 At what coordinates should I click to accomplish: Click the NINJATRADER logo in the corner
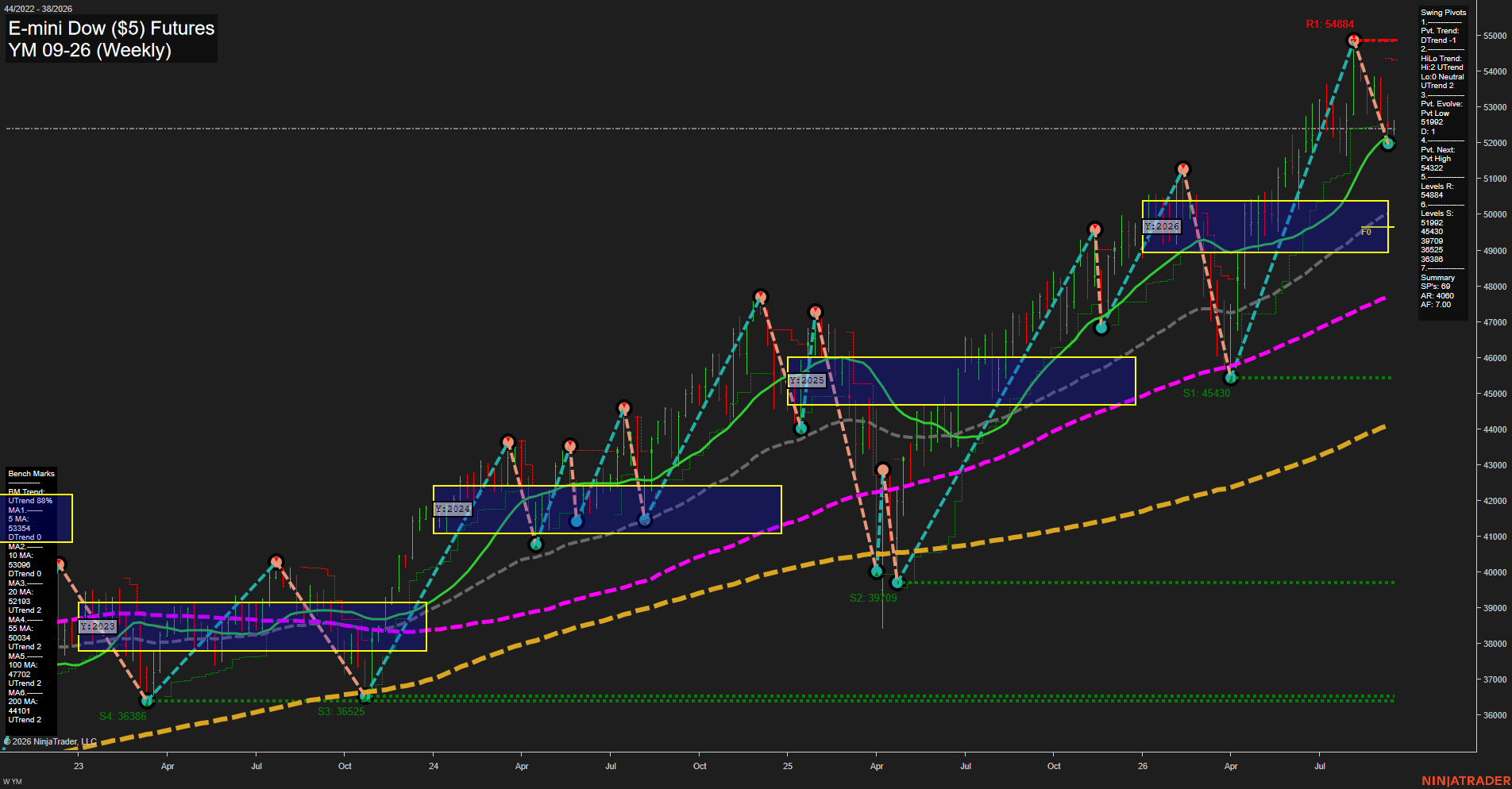click(x=1466, y=781)
